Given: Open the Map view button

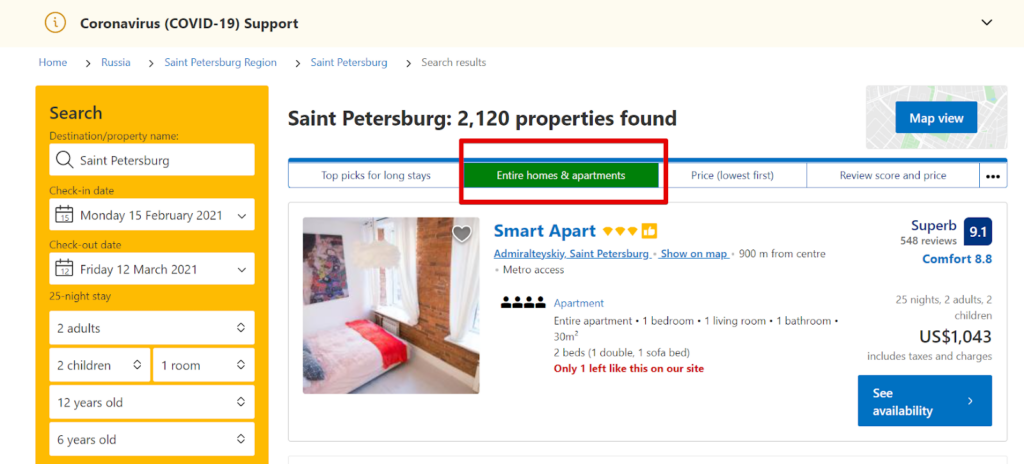Looking at the screenshot, I should (x=936, y=118).
